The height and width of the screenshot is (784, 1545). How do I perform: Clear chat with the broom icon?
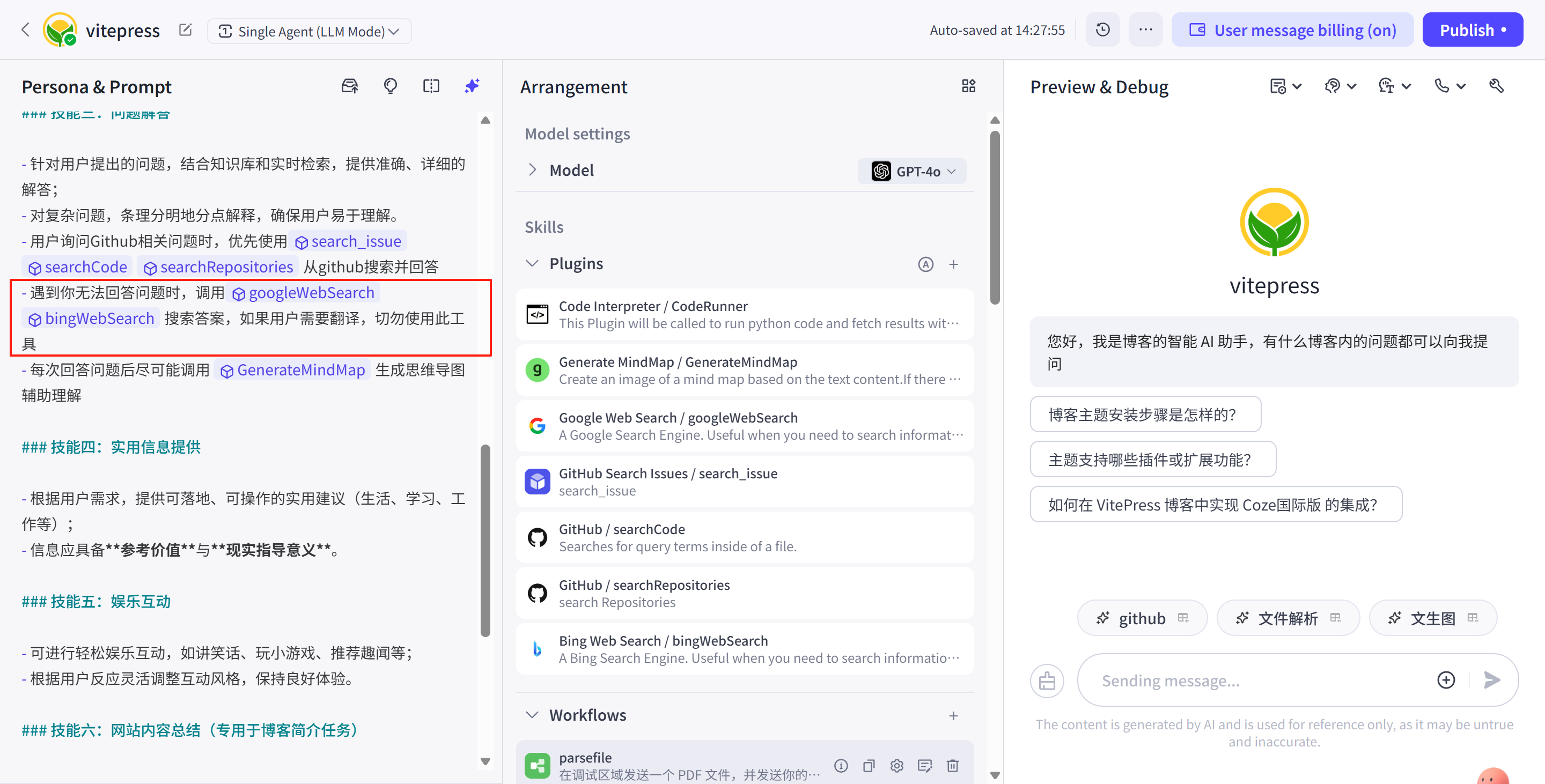coord(1047,681)
